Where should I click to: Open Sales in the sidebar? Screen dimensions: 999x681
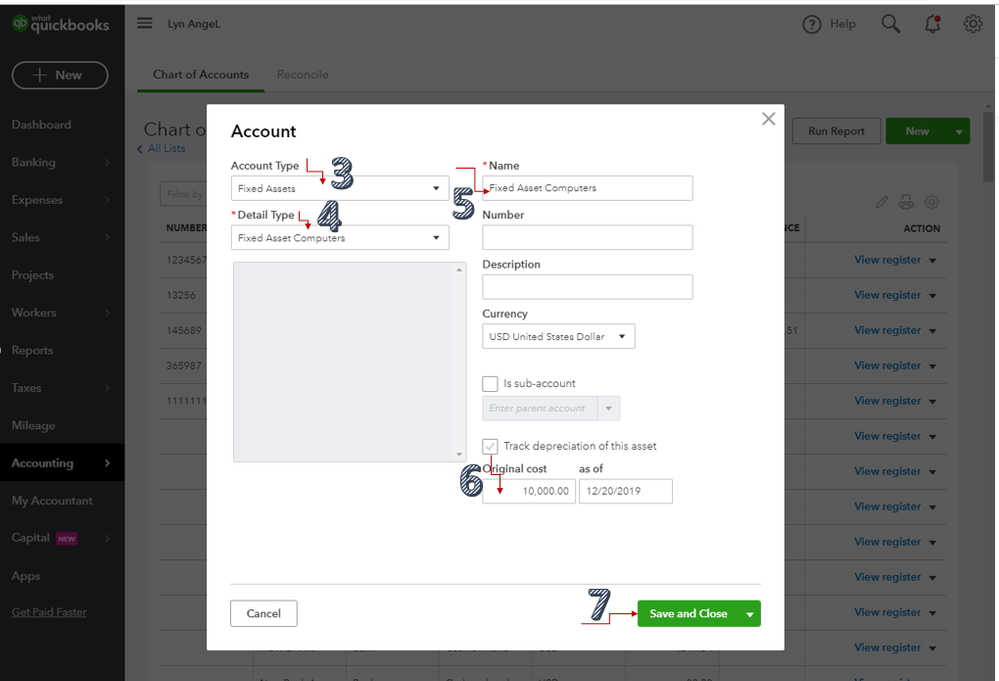62,238
